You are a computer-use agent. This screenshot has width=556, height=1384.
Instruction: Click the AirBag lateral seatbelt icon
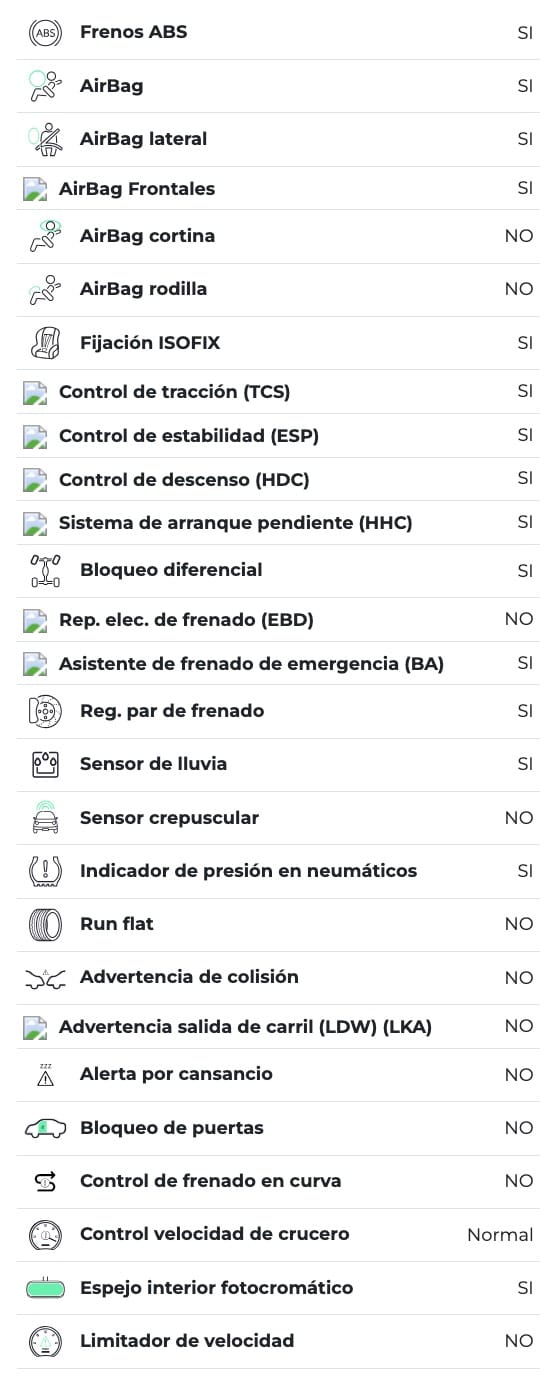point(45,139)
